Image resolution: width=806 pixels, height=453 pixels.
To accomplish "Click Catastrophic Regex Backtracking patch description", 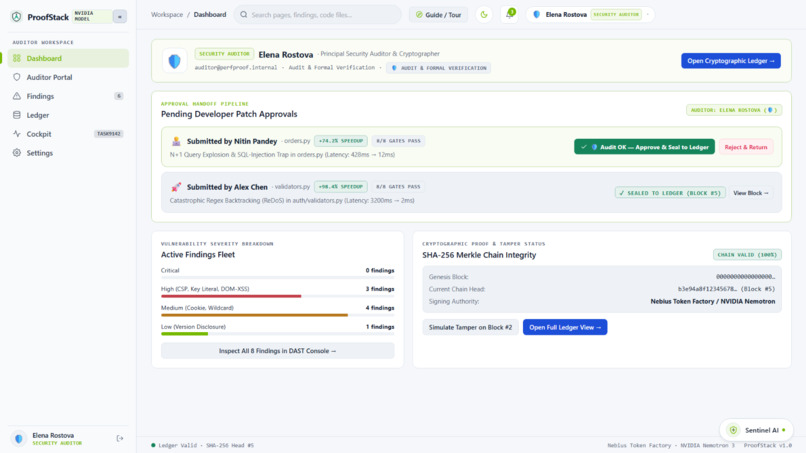I will point(292,201).
